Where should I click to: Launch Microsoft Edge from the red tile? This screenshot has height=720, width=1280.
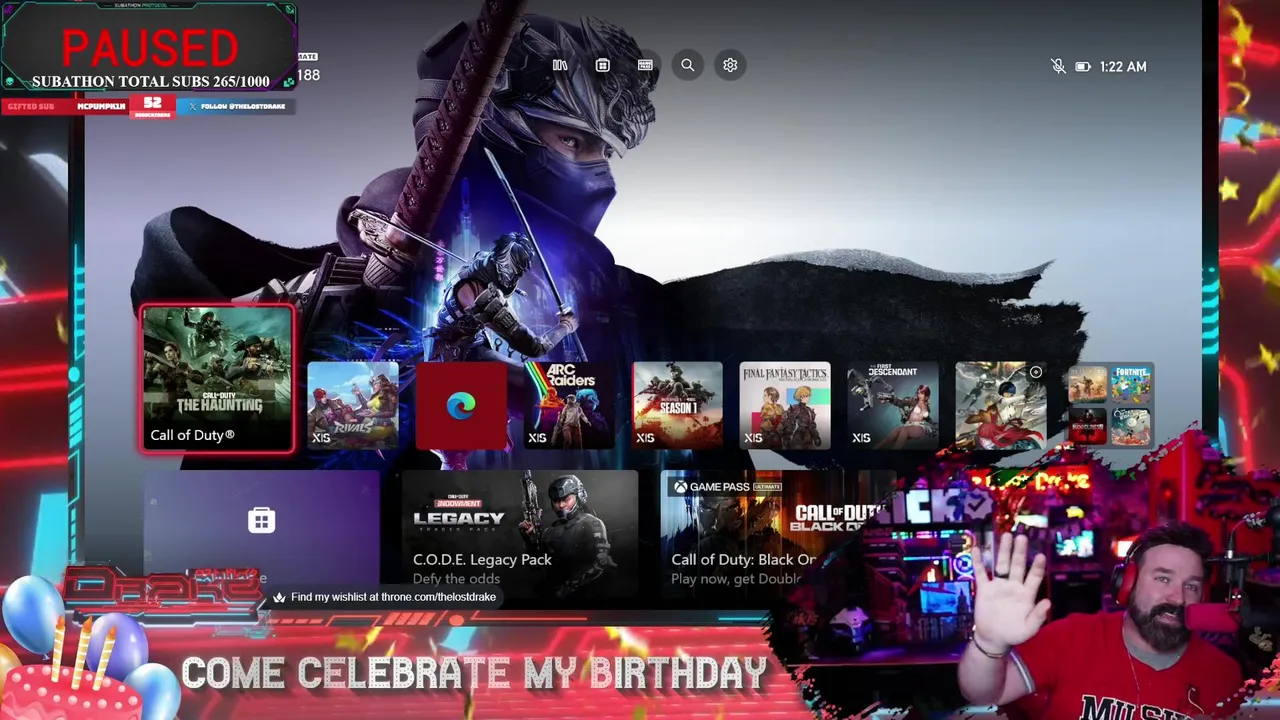point(461,405)
